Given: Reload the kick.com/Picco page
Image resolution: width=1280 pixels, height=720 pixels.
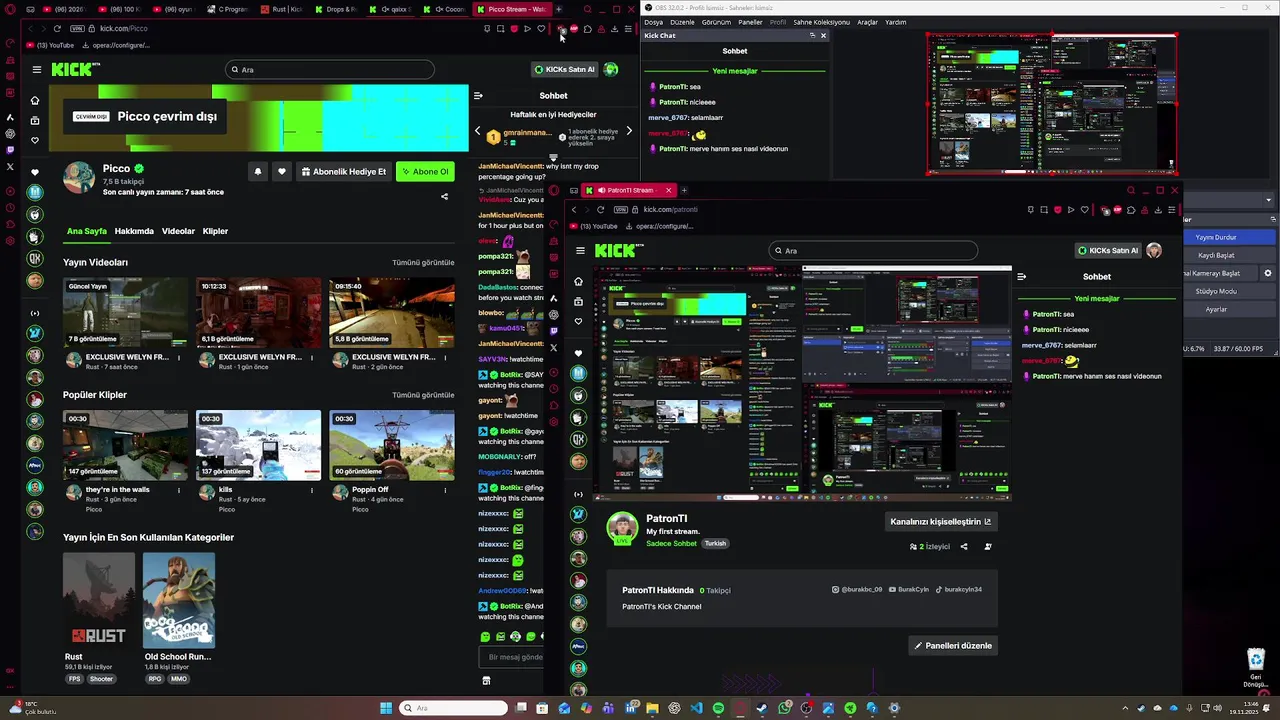Looking at the screenshot, I should click(57, 28).
